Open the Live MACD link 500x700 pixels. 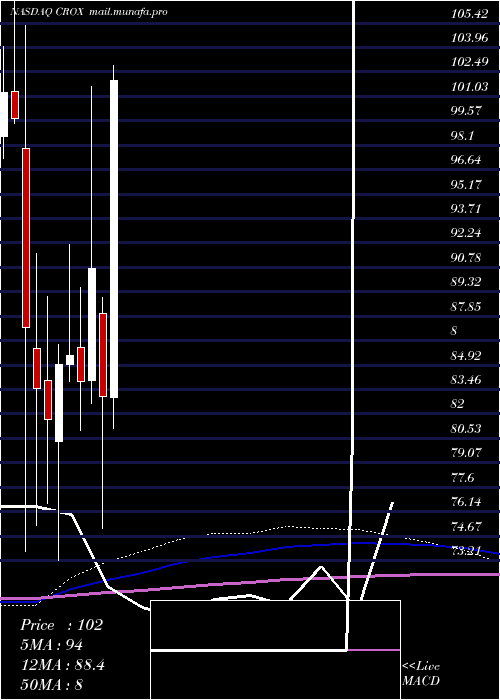point(421,673)
